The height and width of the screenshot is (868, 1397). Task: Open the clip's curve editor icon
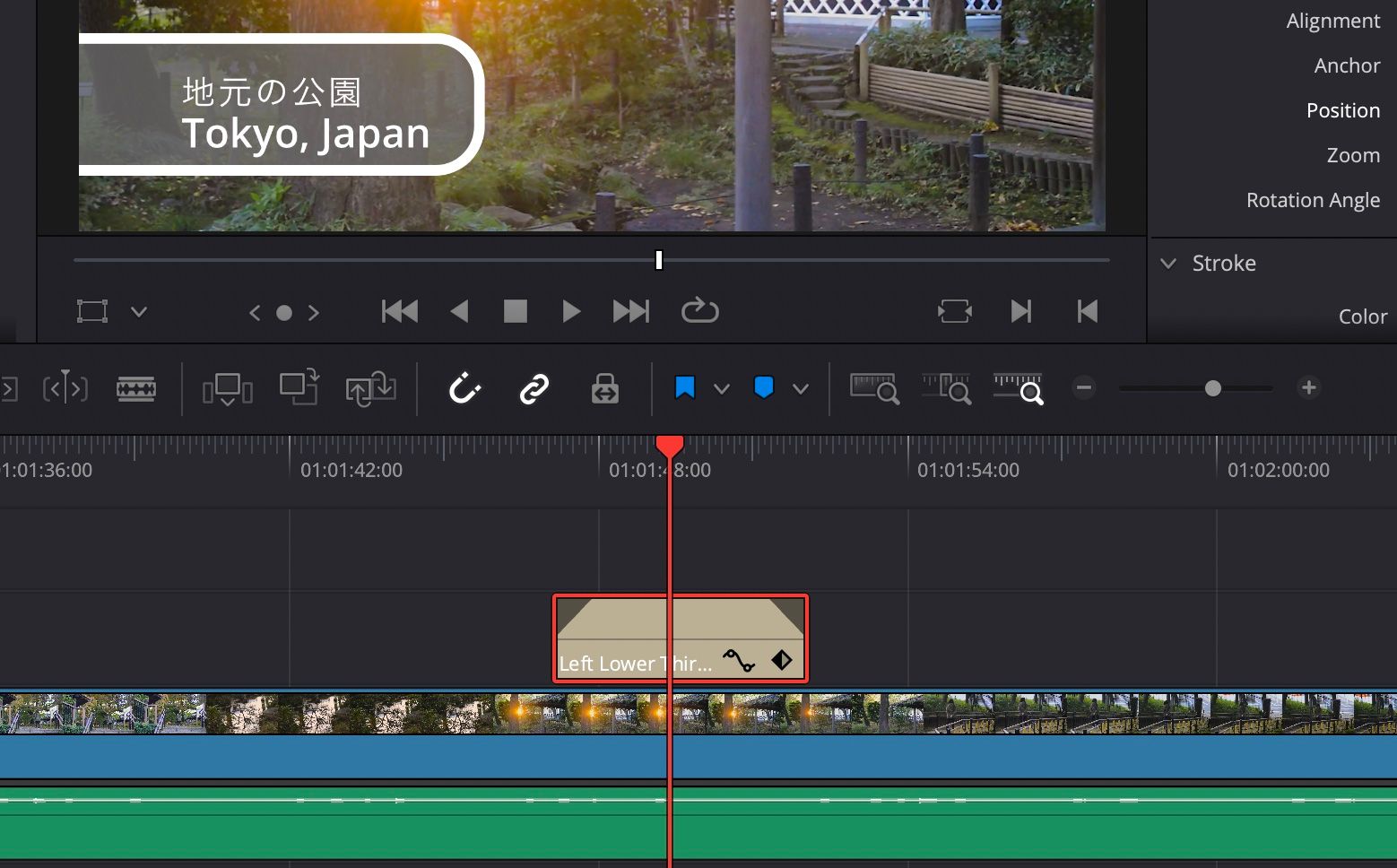(x=739, y=661)
